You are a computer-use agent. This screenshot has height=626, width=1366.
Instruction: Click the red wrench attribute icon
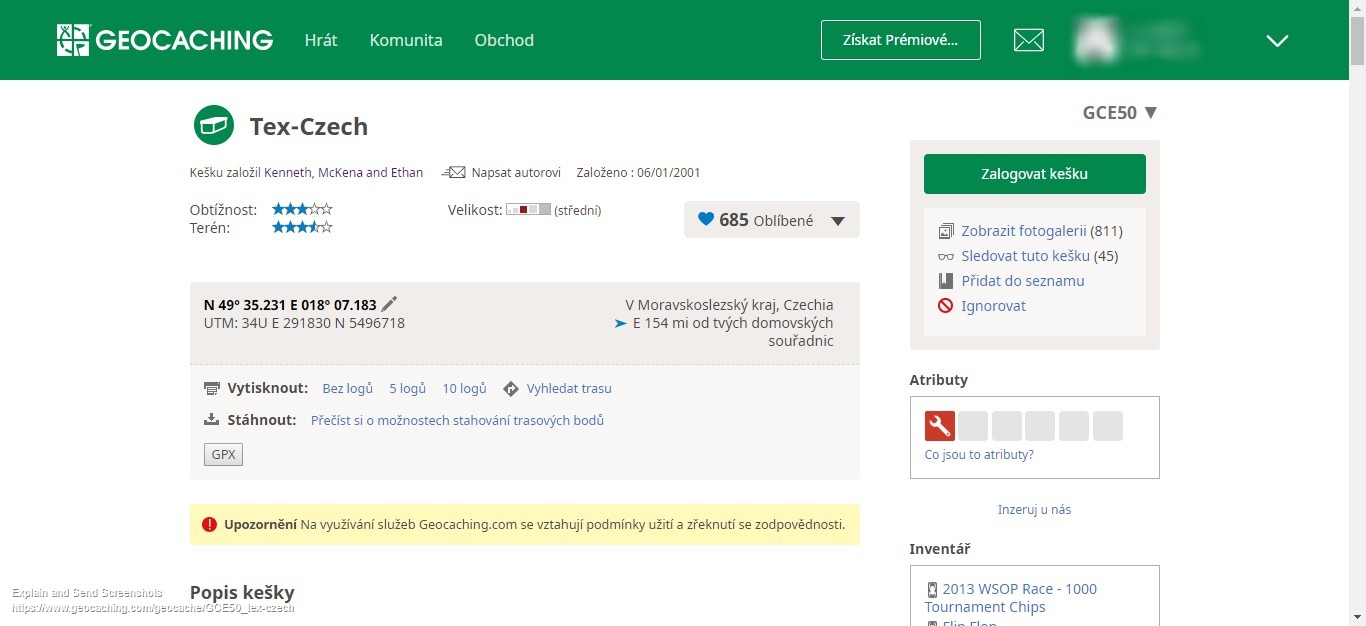[x=940, y=426]
